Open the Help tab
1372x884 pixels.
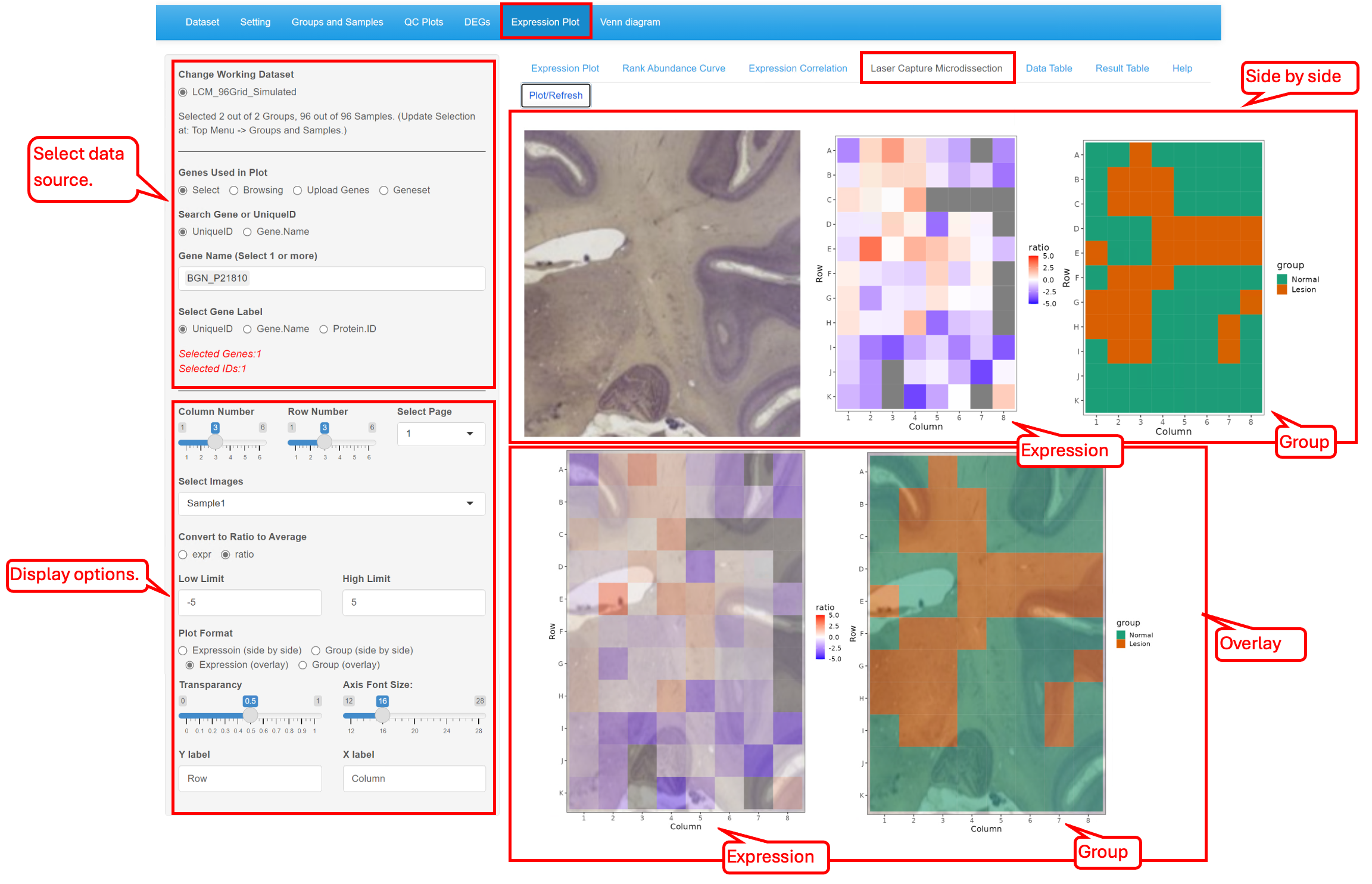[x=1182, y=69]
